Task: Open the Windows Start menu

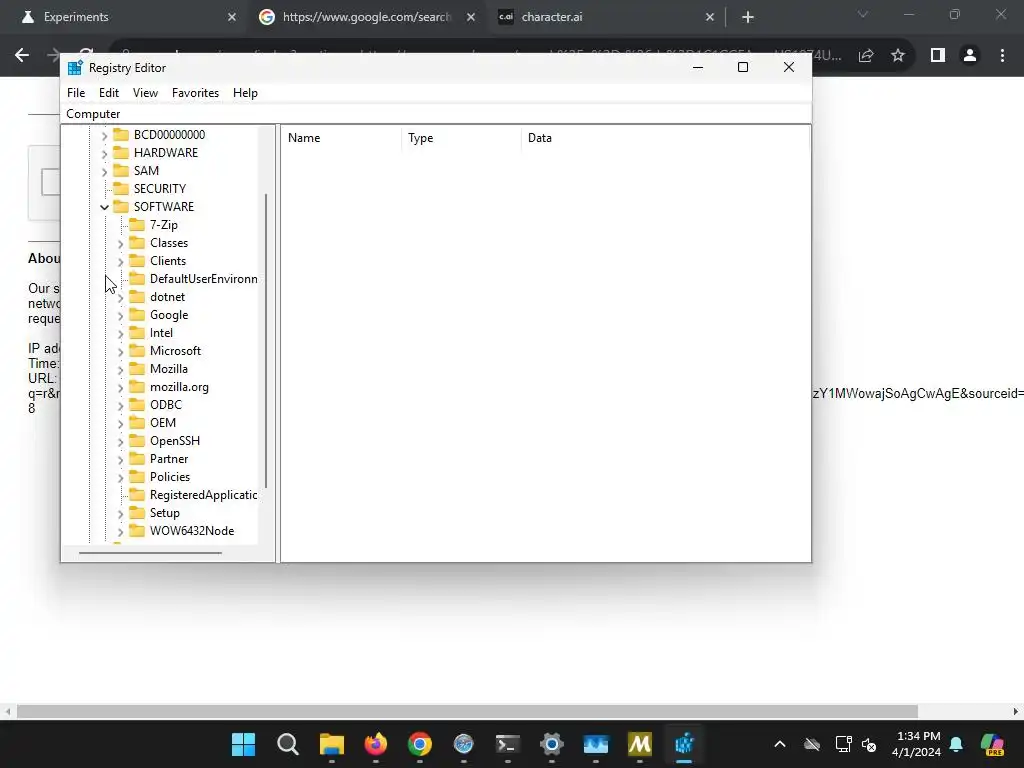Action: (x=244, y=744)
